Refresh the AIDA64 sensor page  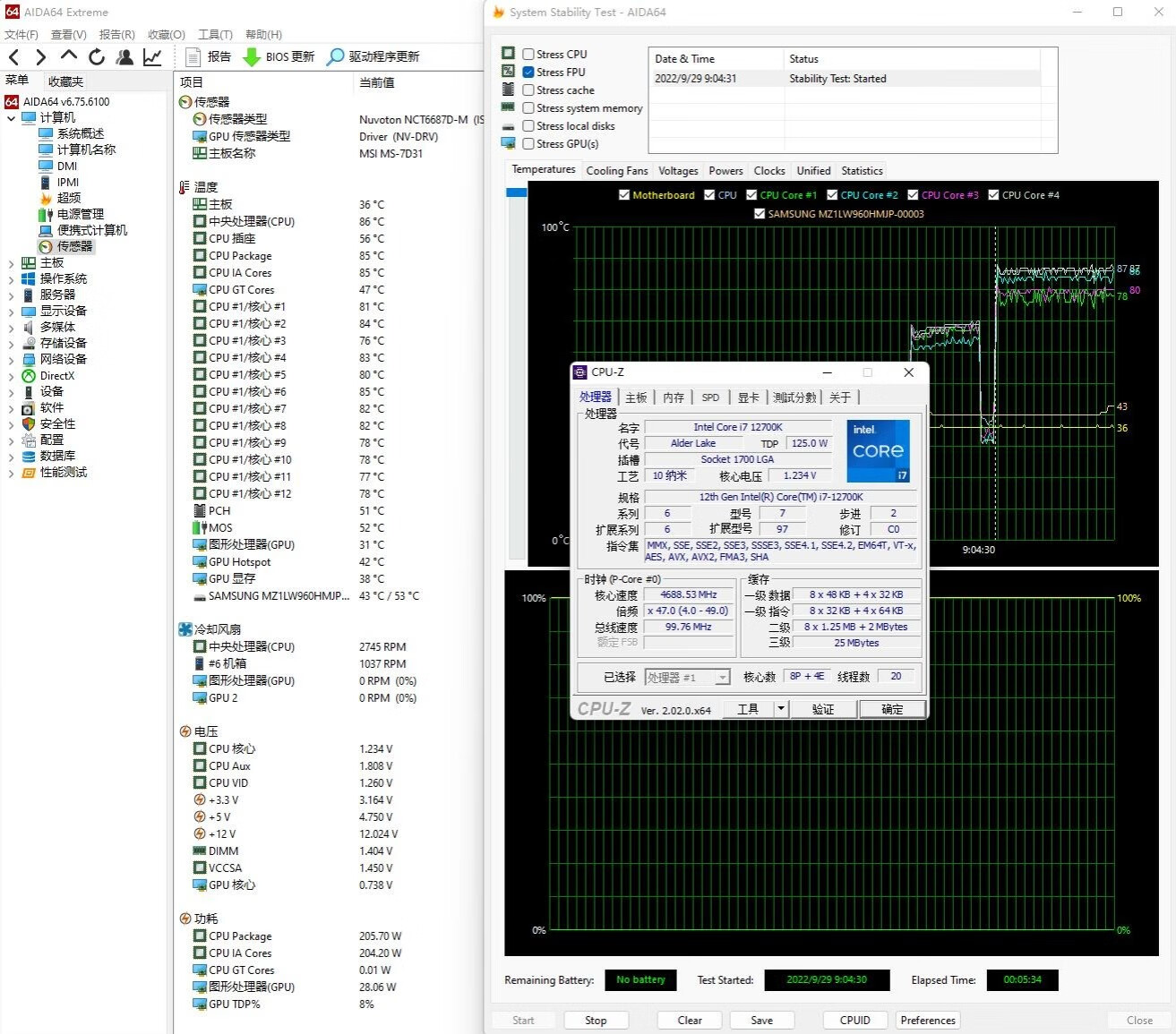(97, 57)
